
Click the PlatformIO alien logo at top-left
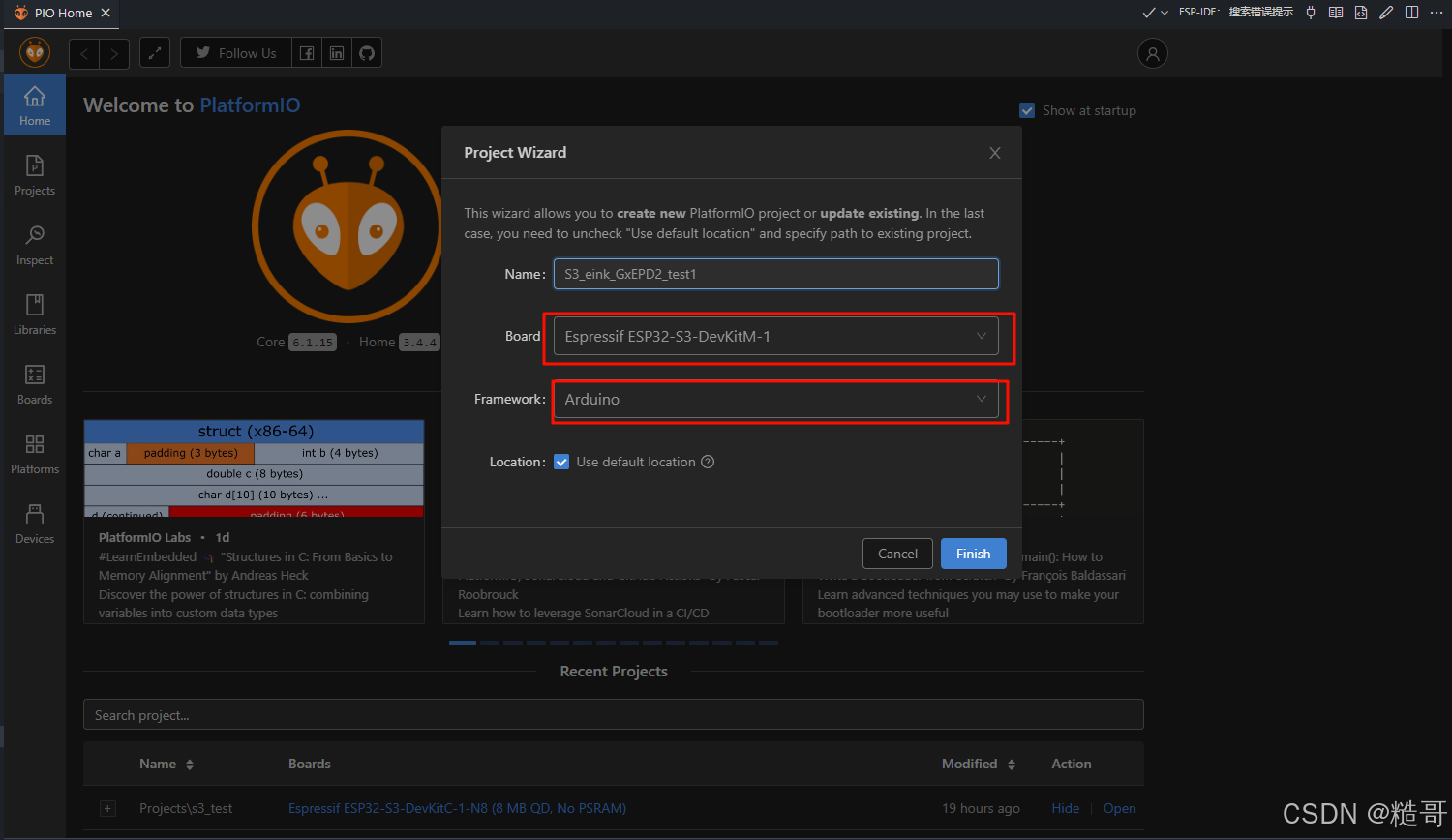[35, 52]
